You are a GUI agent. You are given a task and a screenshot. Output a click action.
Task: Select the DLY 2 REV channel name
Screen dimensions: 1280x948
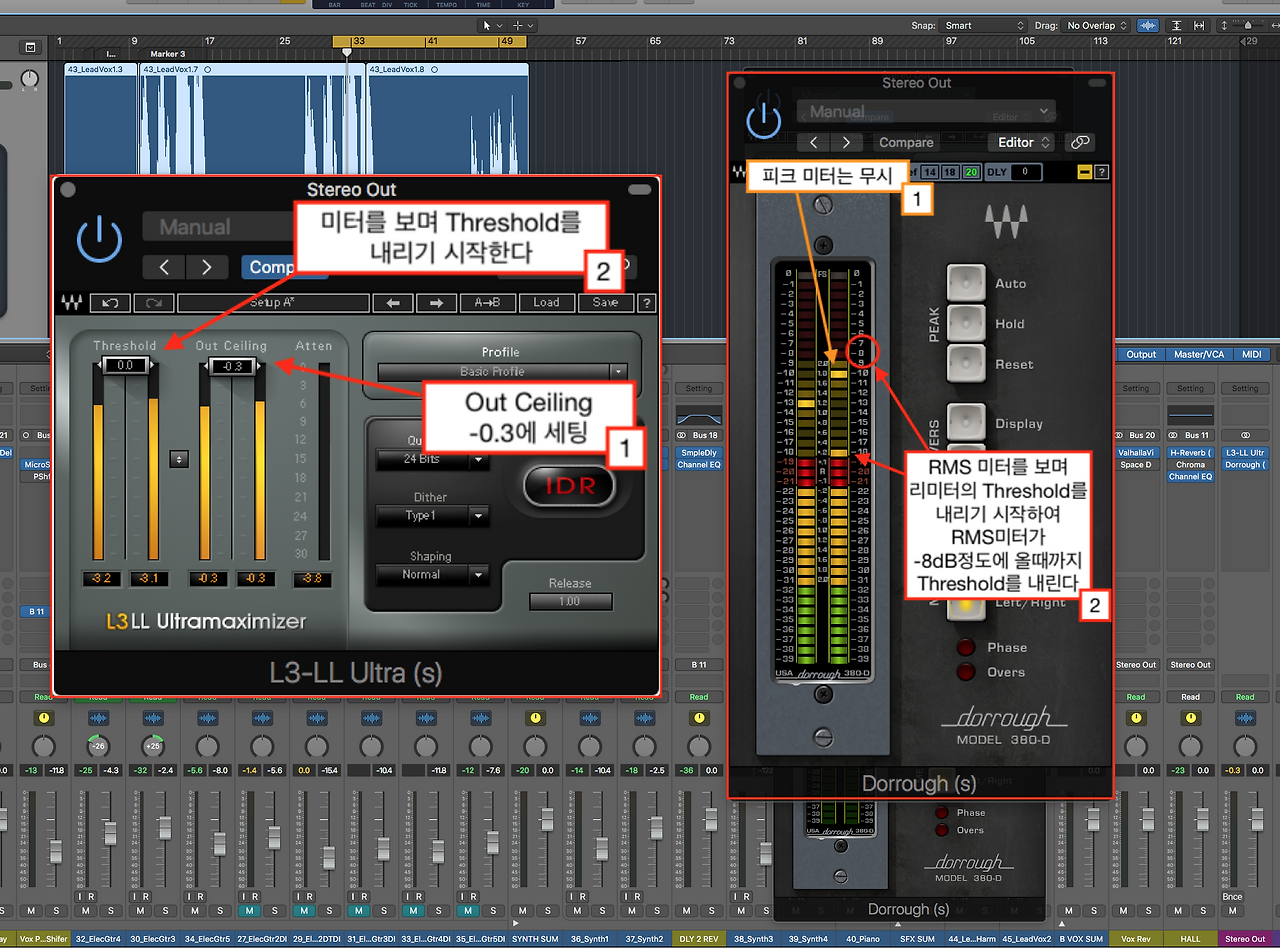pos(699,939)
